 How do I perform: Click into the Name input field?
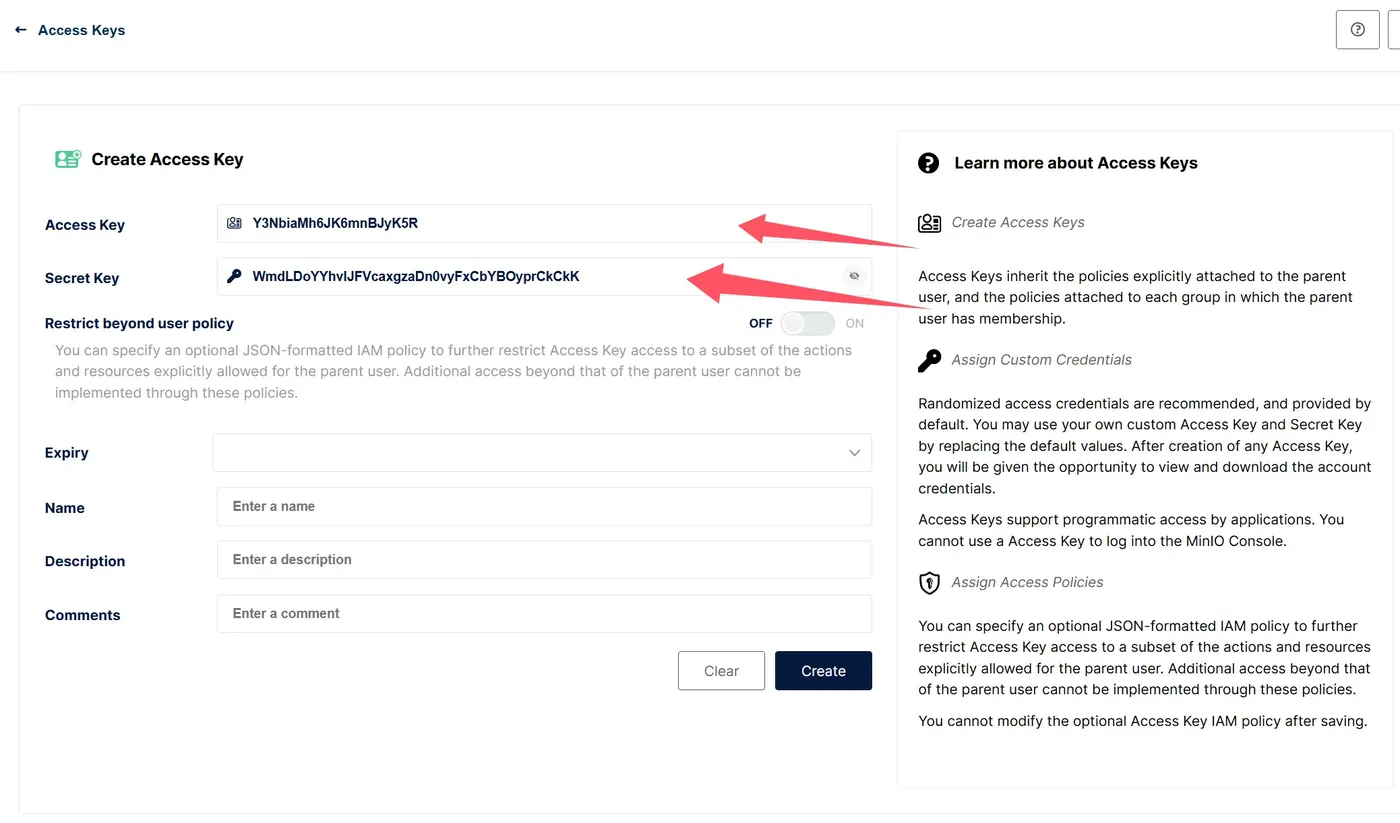[544, 506]
